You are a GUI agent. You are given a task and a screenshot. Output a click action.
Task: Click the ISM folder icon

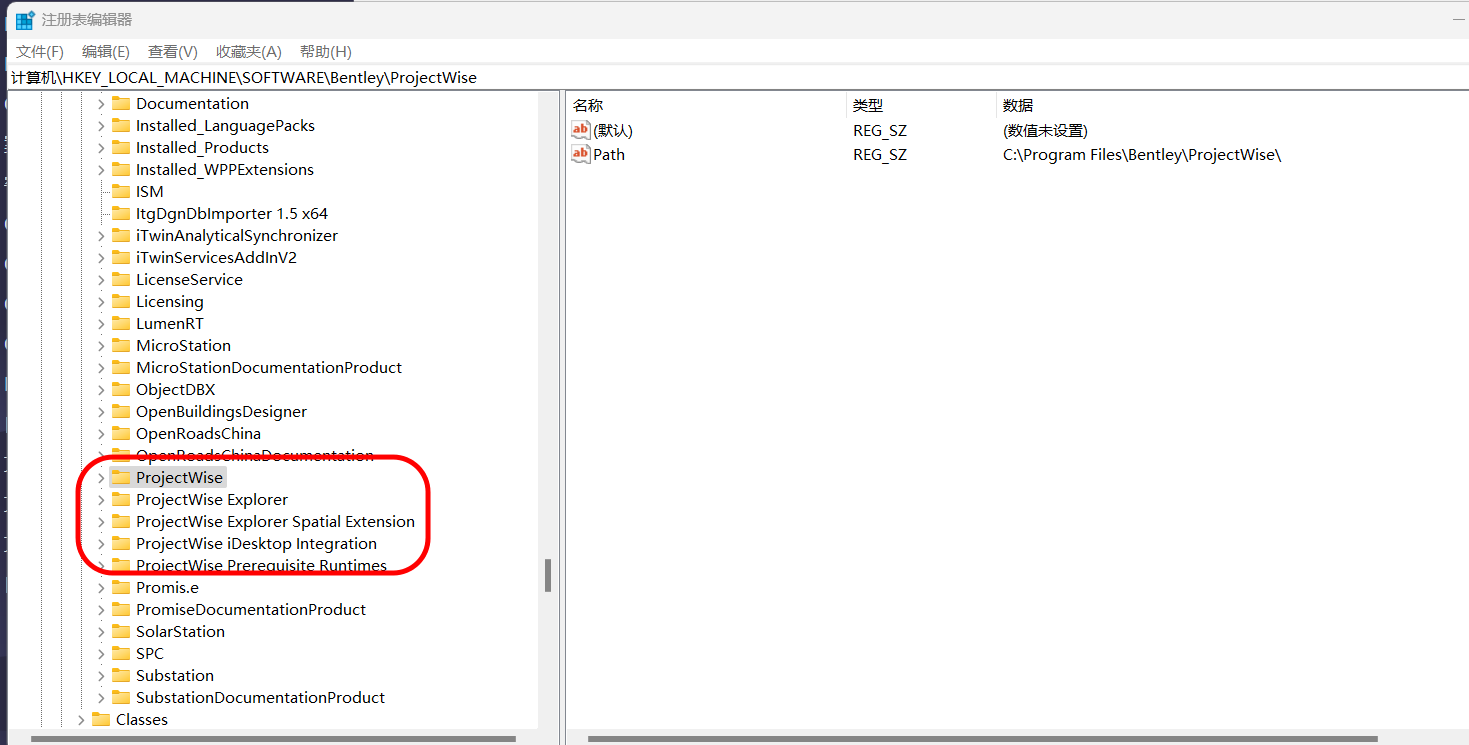(x=121, y=191)
